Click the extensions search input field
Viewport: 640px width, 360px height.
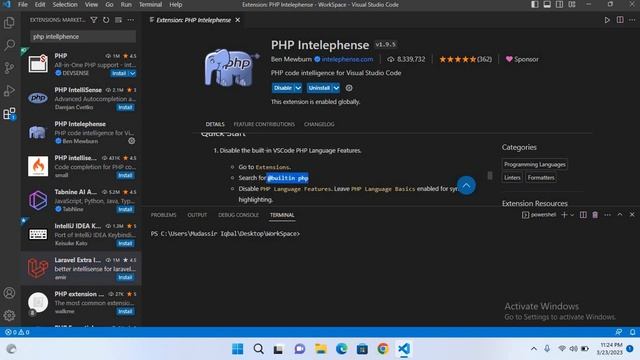pyautogui.click(x=83, y=36)
